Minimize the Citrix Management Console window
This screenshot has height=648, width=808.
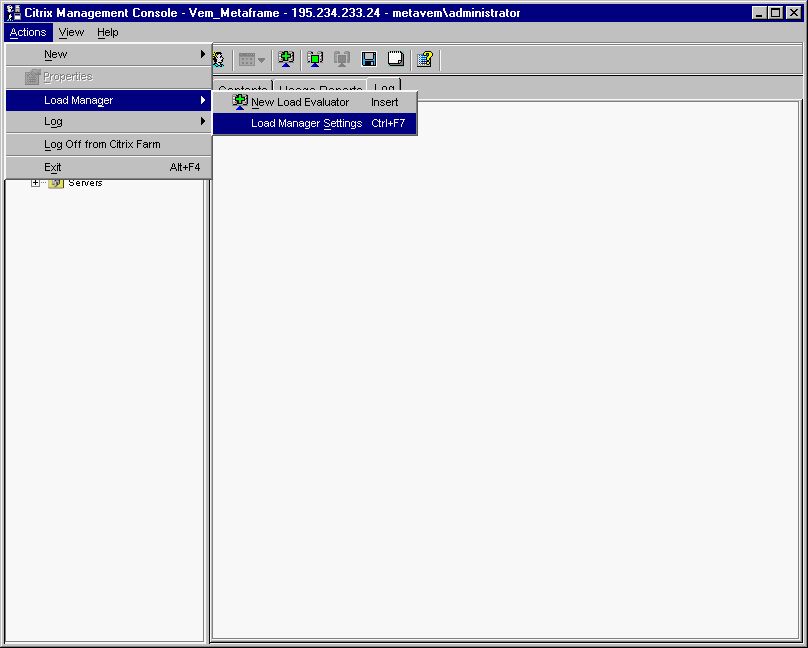pos(759,13)
